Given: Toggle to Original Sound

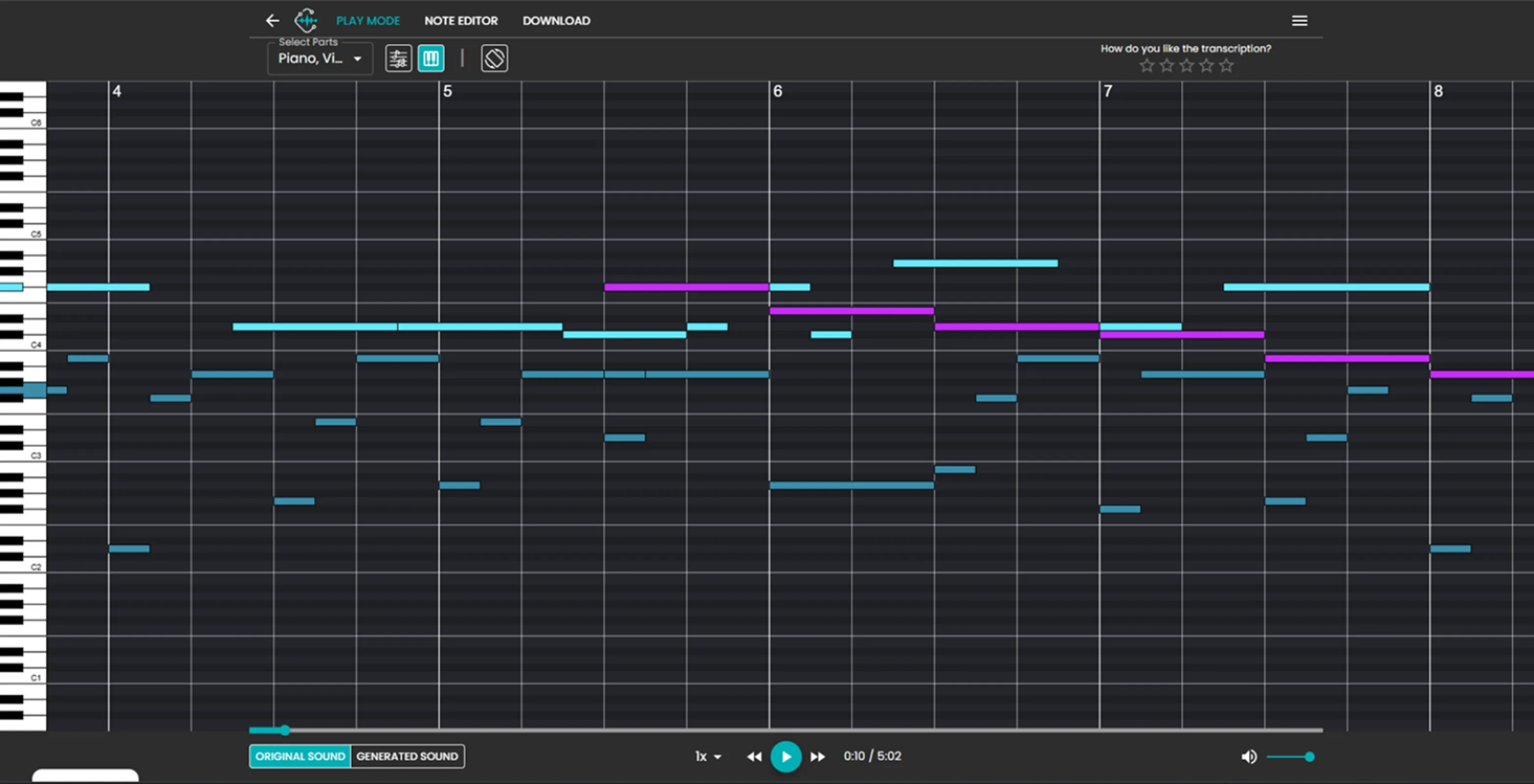Looking at the screenshot, I should 300,756.
